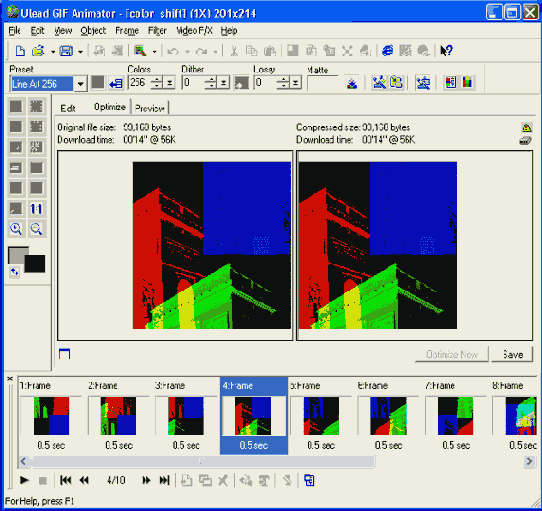Click the black background color swatch

(x=35, y=264)
